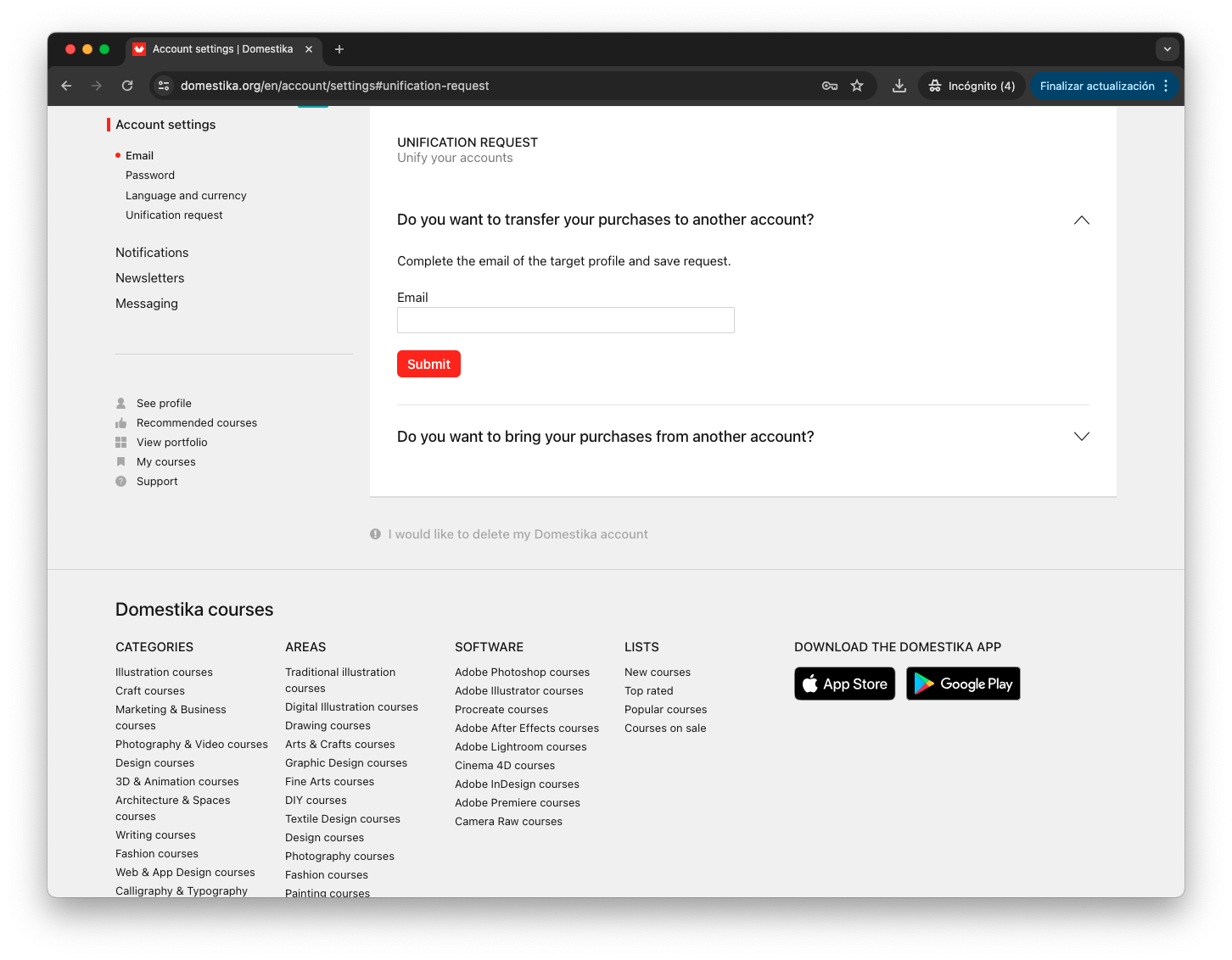Reload the page with the refresh icon

(127, 86)
